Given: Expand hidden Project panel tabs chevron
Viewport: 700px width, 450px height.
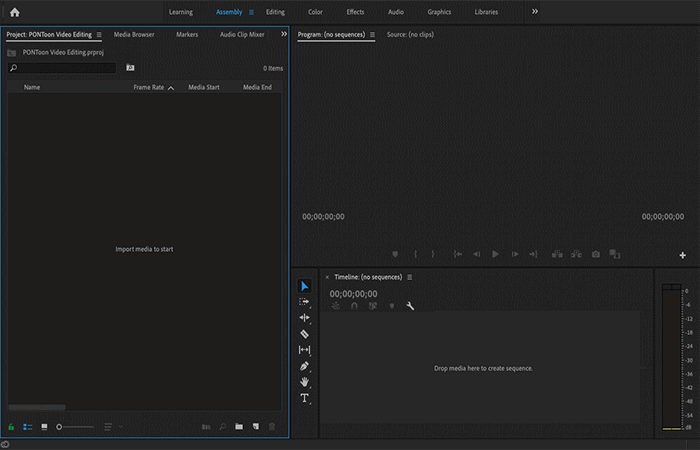Looking at the screenshot, I should click(x=284, y=34).
